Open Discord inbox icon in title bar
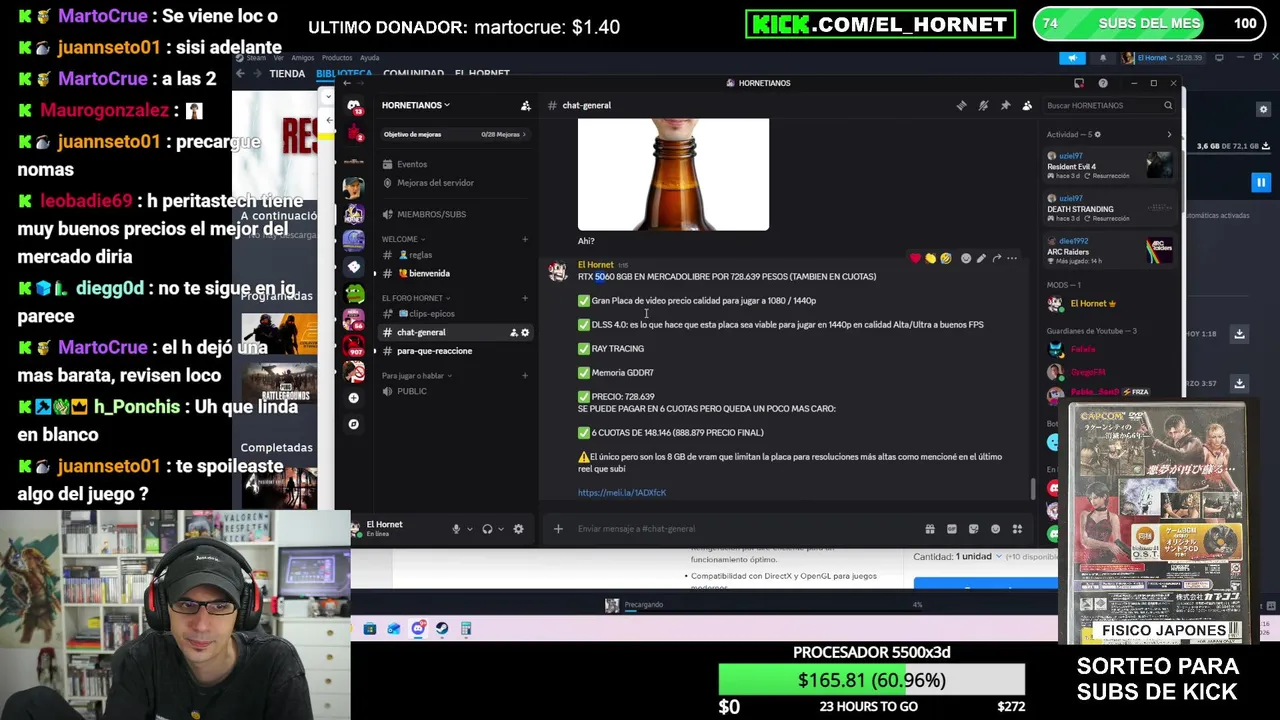1280x720 pixels. (x=1079, y=83)
